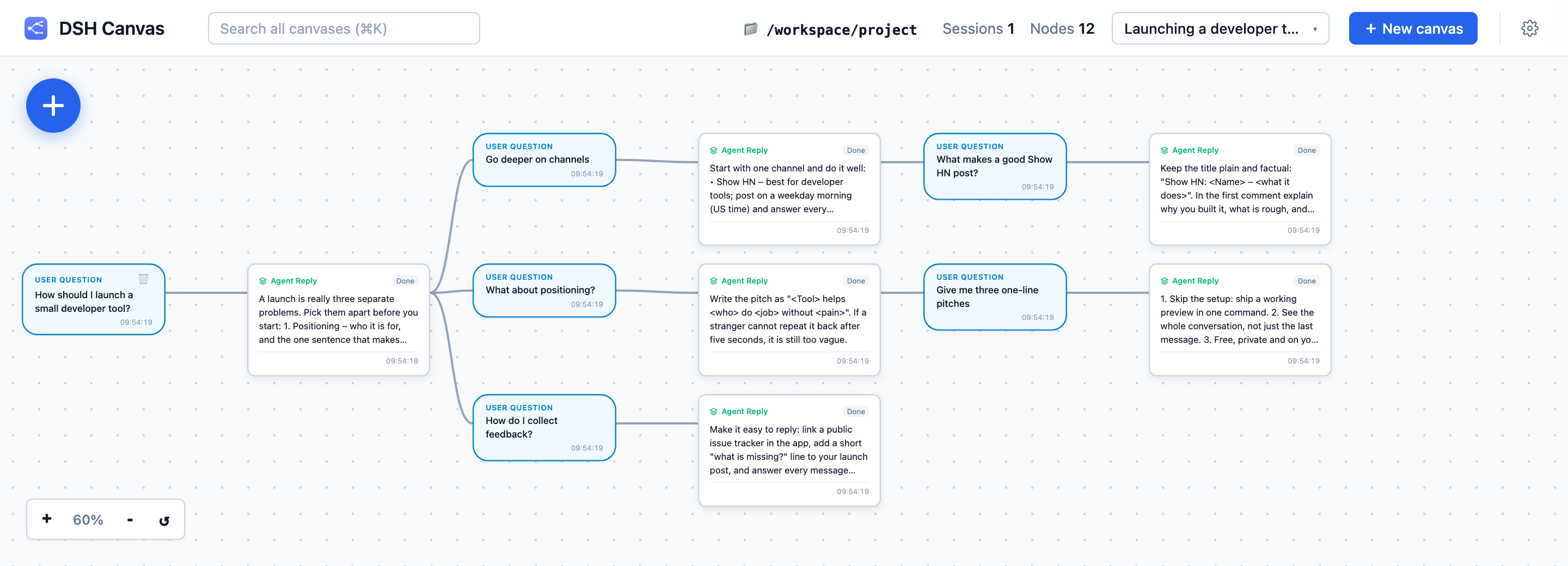Image resolution: width=1568 pixels, height=566 pixels.
Task: Click the DSH Canvas title text
Action: [x=112, y=29]
